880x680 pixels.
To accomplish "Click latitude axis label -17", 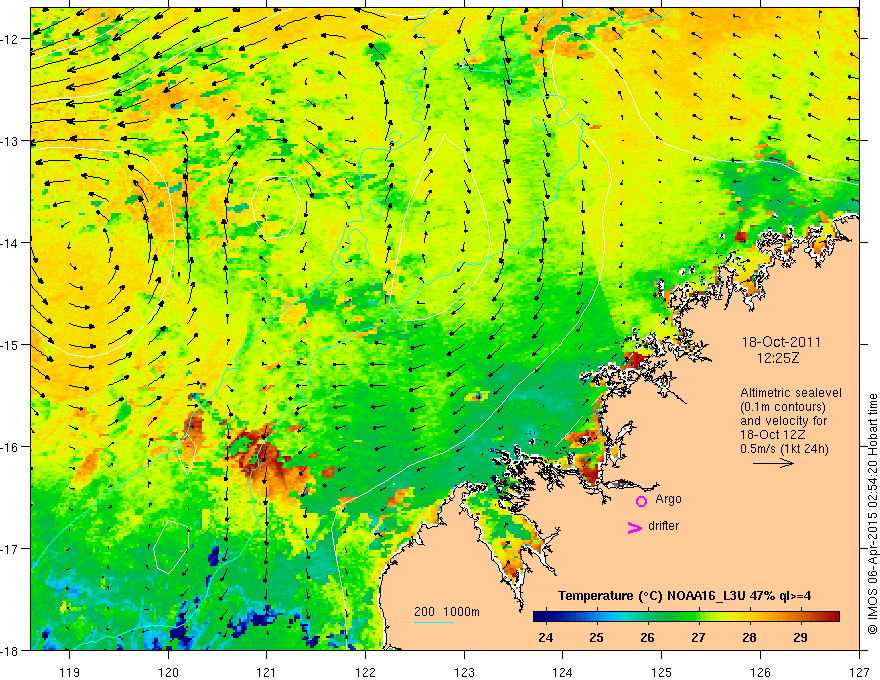I will click(x=10, y=549).
